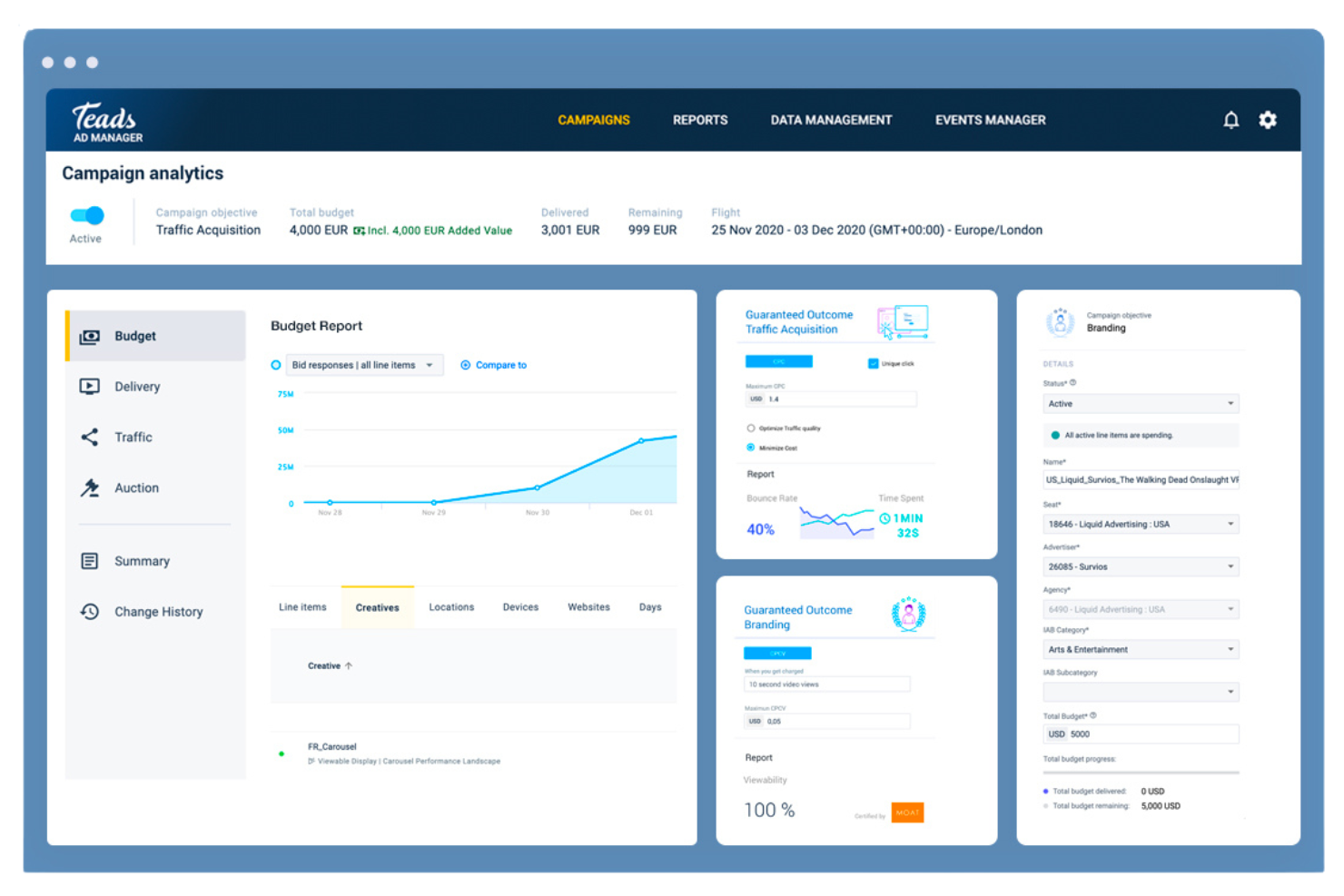Screen dimensions: 1344x896
Task: Click the CPC button in Traffic Acquisition card
Action: tap(779, 361)
